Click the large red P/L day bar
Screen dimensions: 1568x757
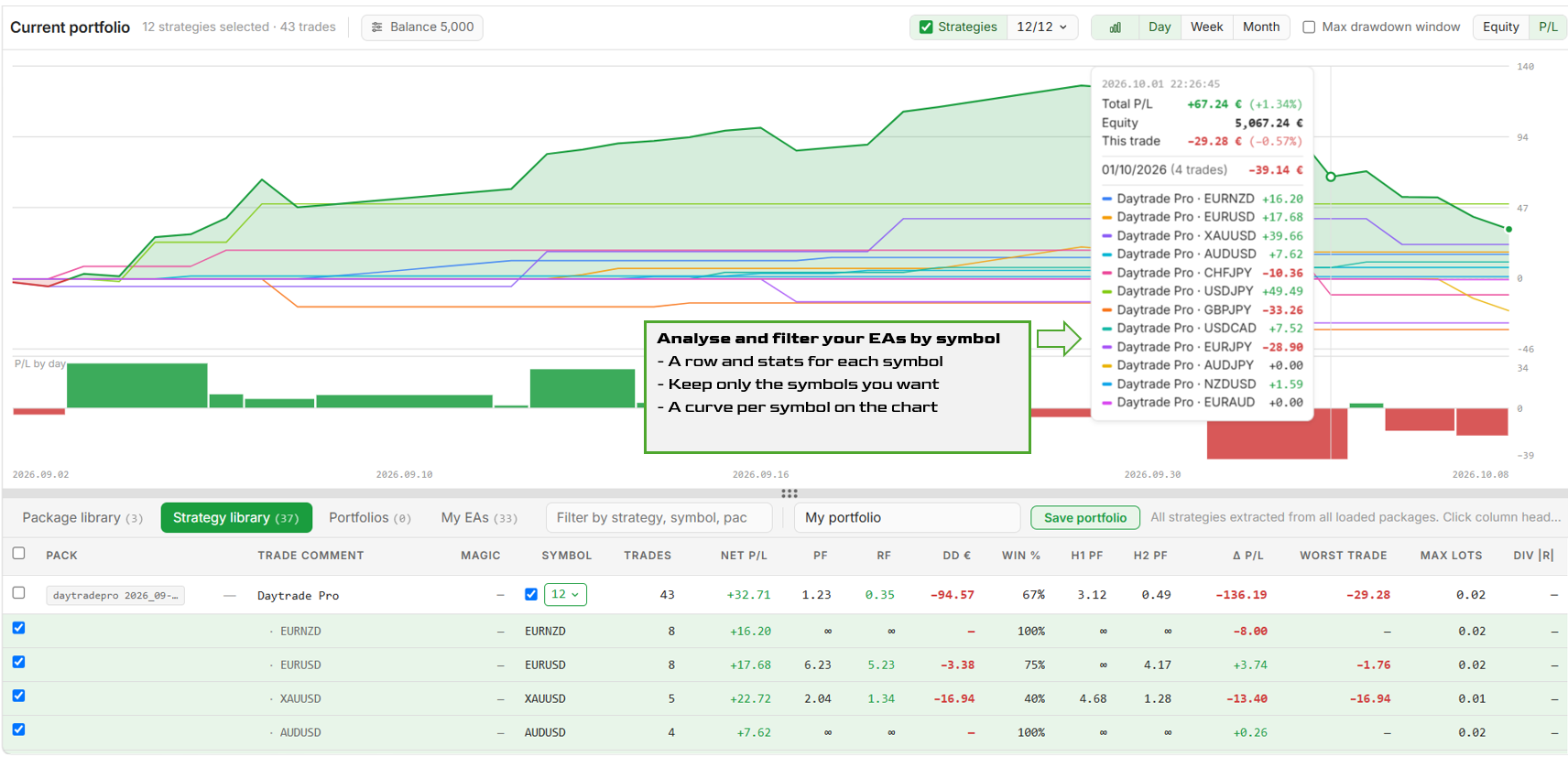(1277, 434)
